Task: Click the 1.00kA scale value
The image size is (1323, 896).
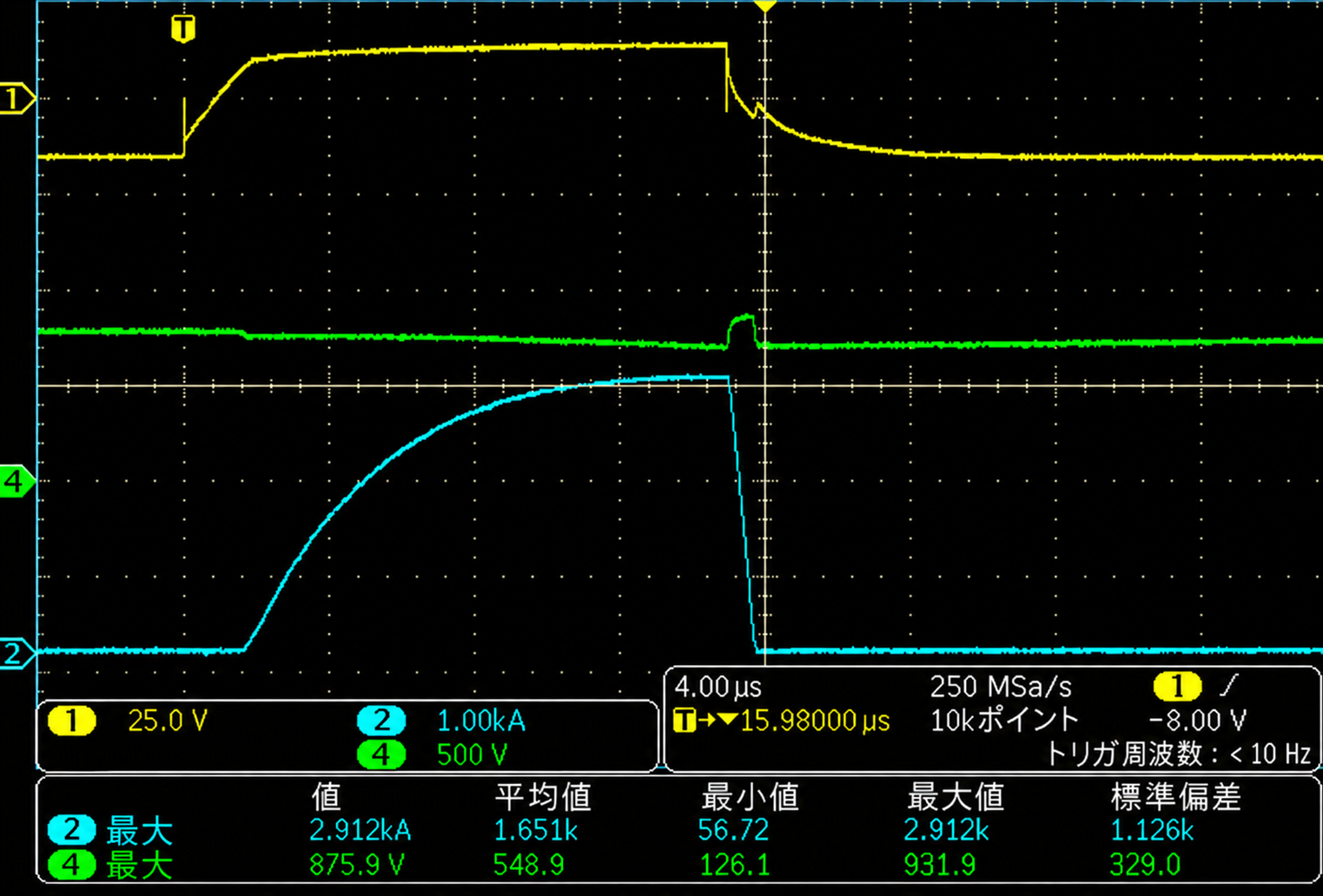Action: click(481, 721)
